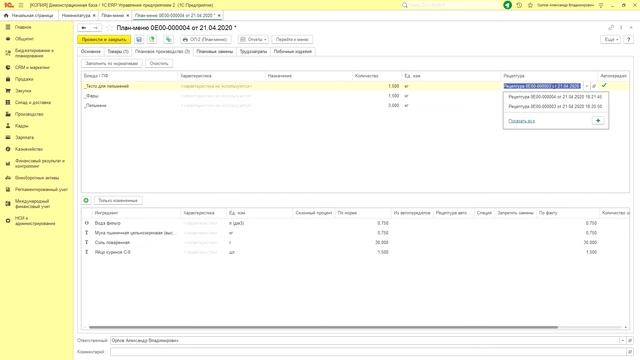Open the Кадры sidebar section
Screen dimensions: 640x360
tap(22, 126)
